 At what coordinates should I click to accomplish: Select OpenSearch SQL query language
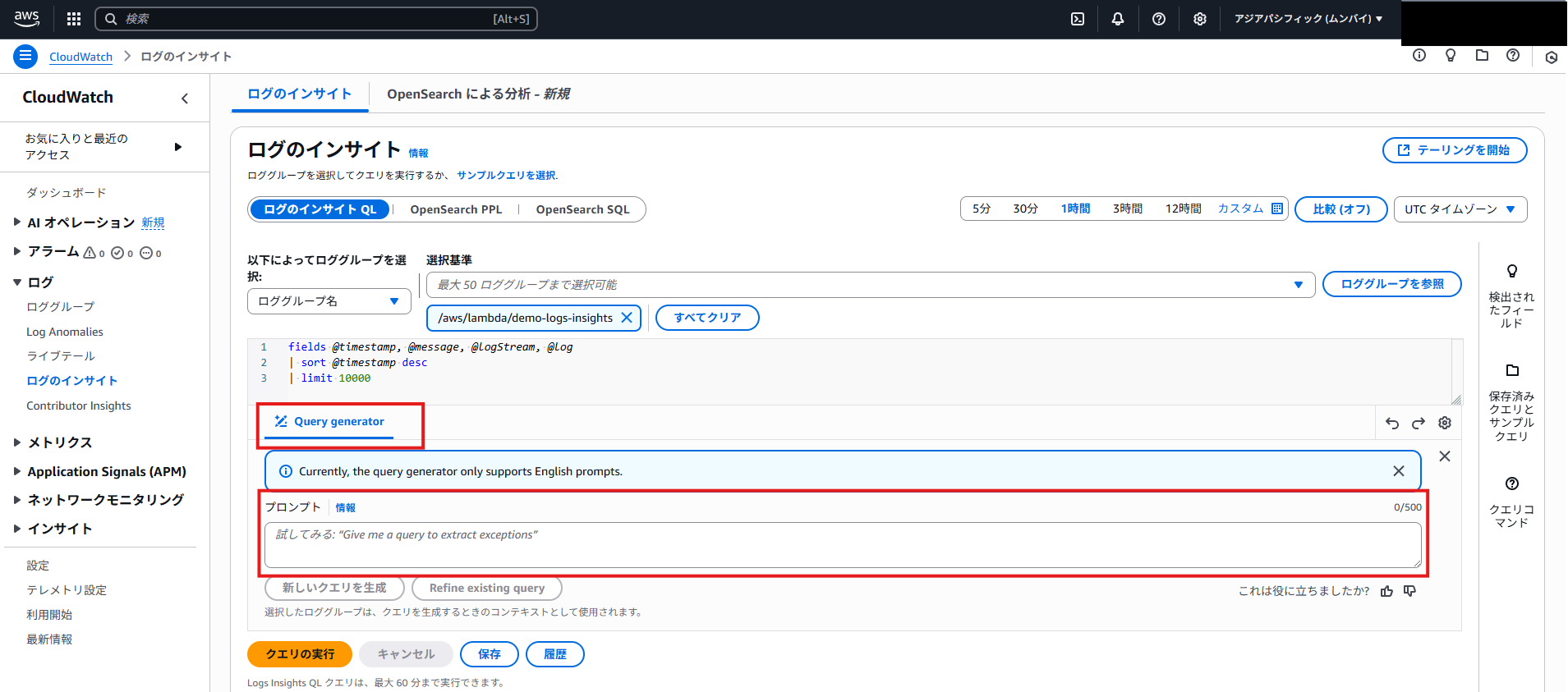tap(582, 209)
